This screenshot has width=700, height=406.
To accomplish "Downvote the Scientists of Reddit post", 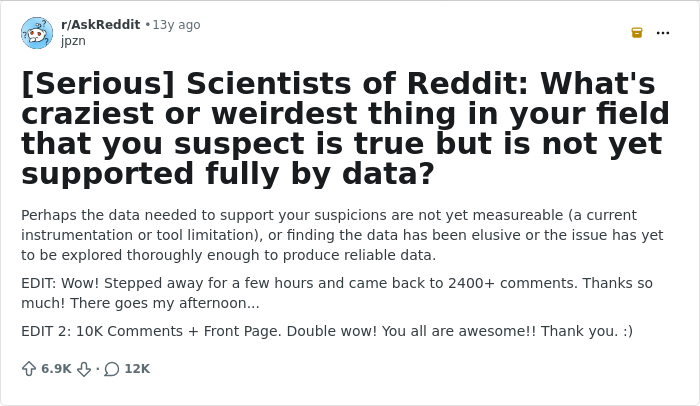I will coord(85,369).
